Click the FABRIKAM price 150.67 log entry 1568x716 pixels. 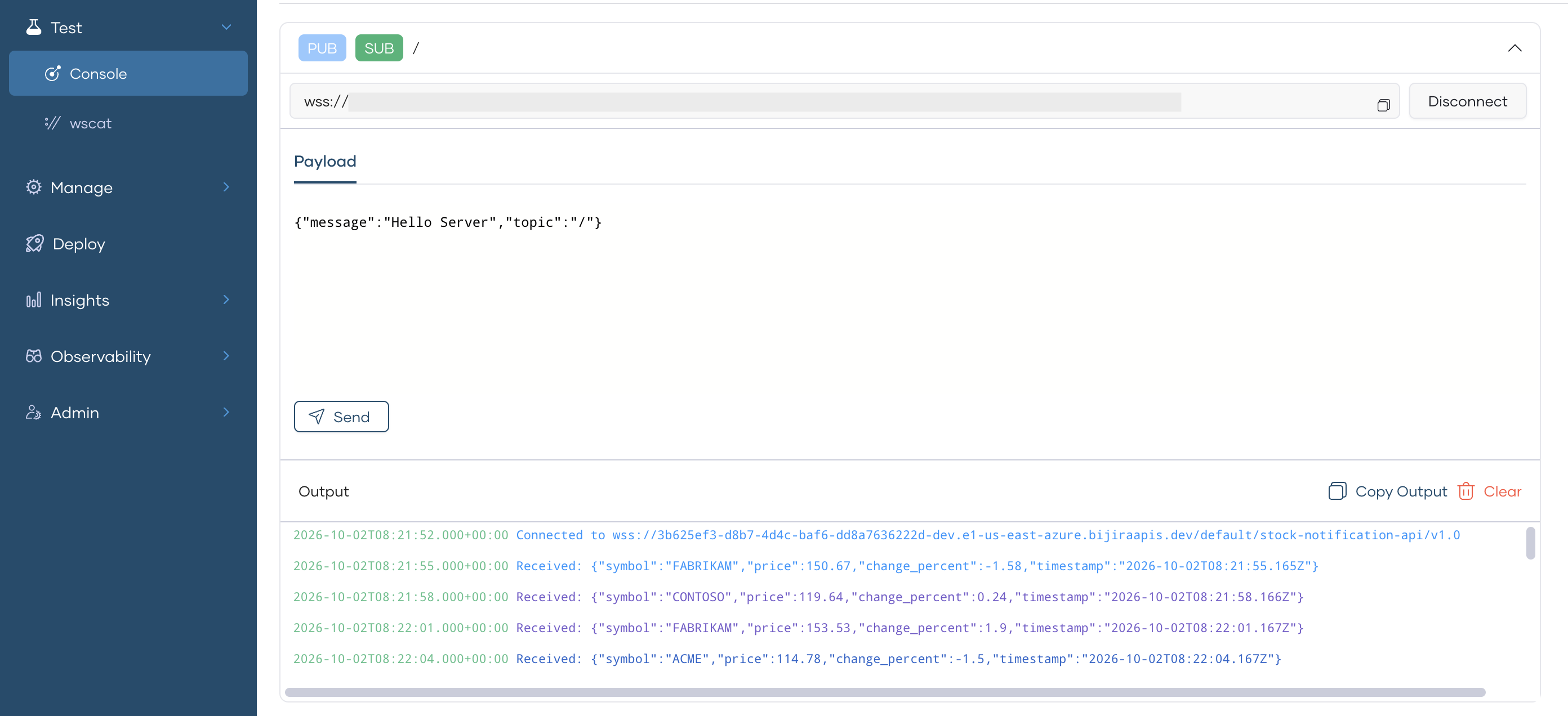click(x=806, y=566)
